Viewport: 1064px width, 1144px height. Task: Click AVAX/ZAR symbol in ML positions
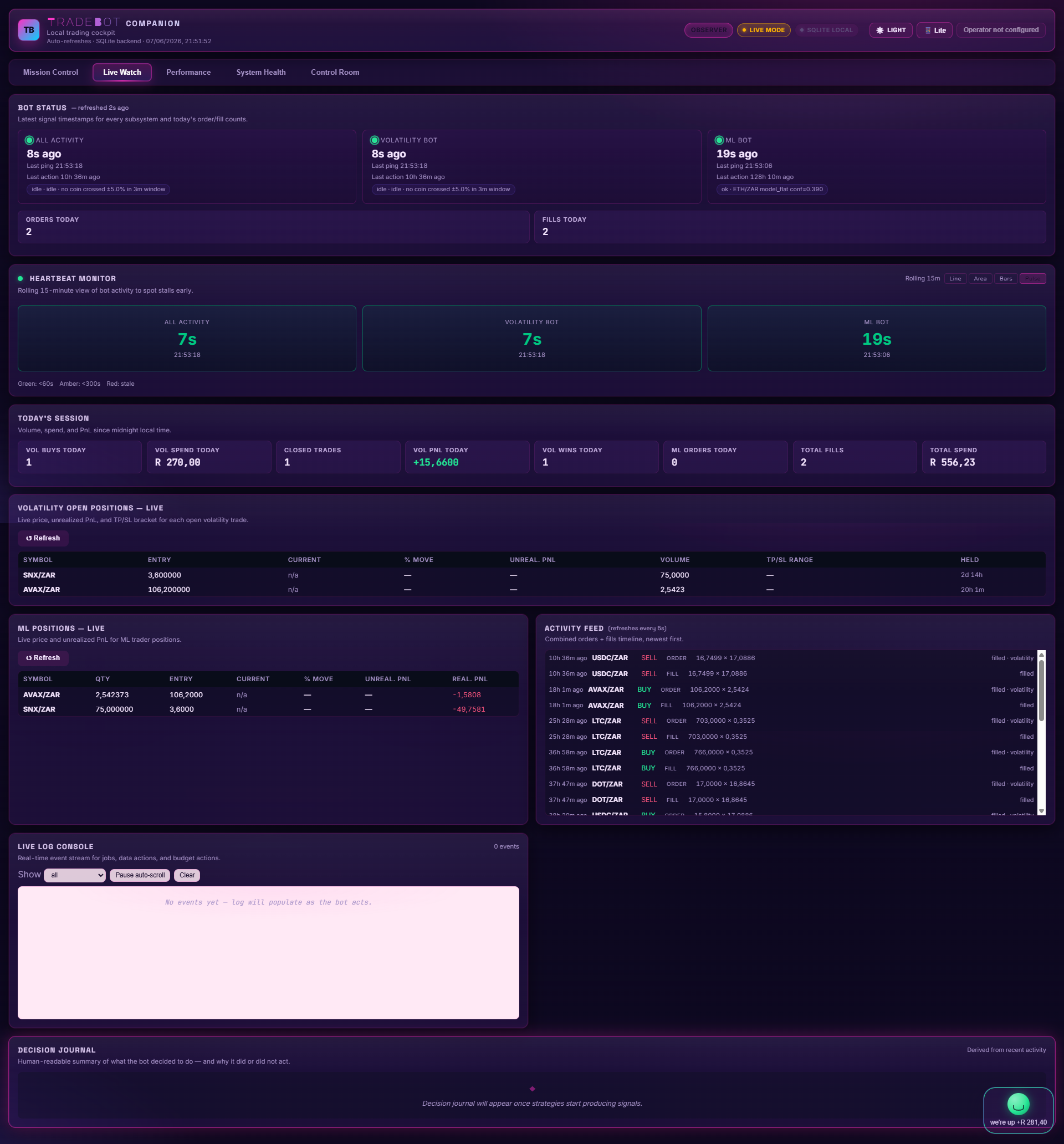42,694
